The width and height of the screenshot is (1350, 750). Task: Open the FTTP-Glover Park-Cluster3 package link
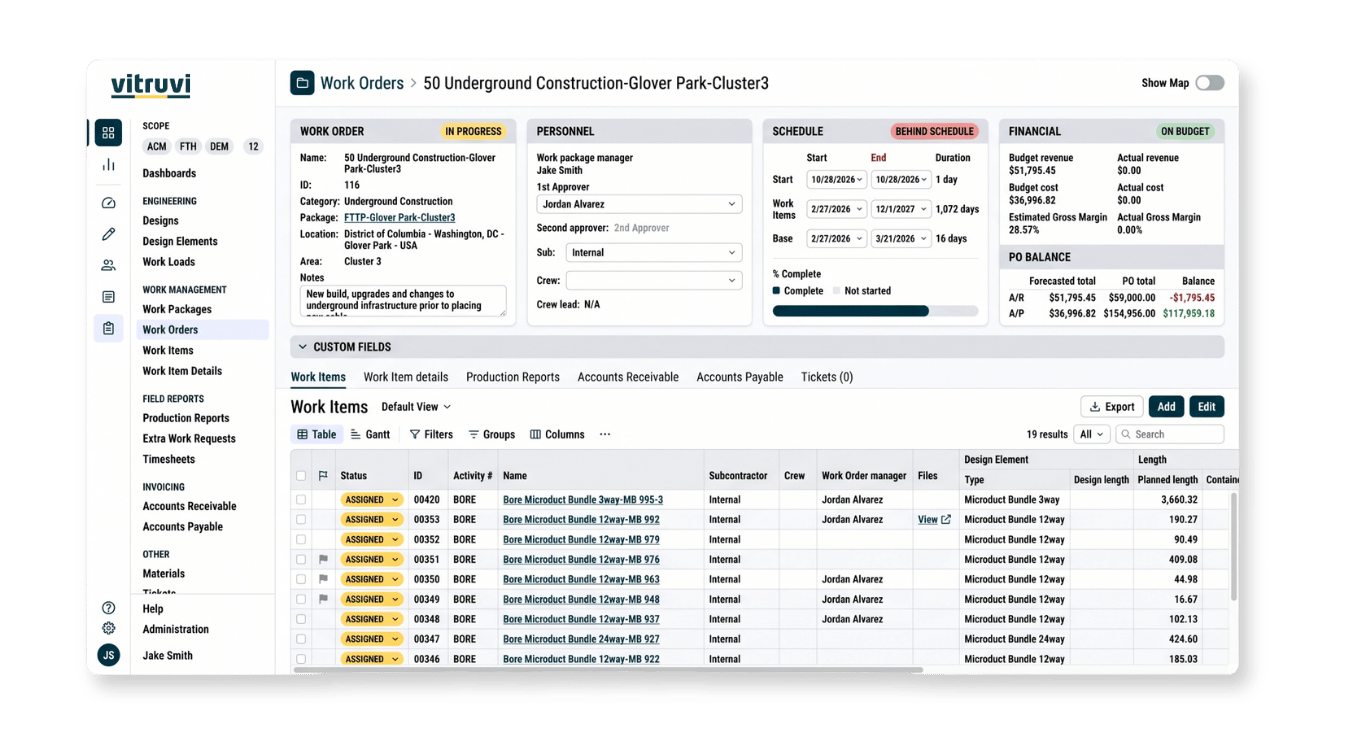tap(400, 217)
